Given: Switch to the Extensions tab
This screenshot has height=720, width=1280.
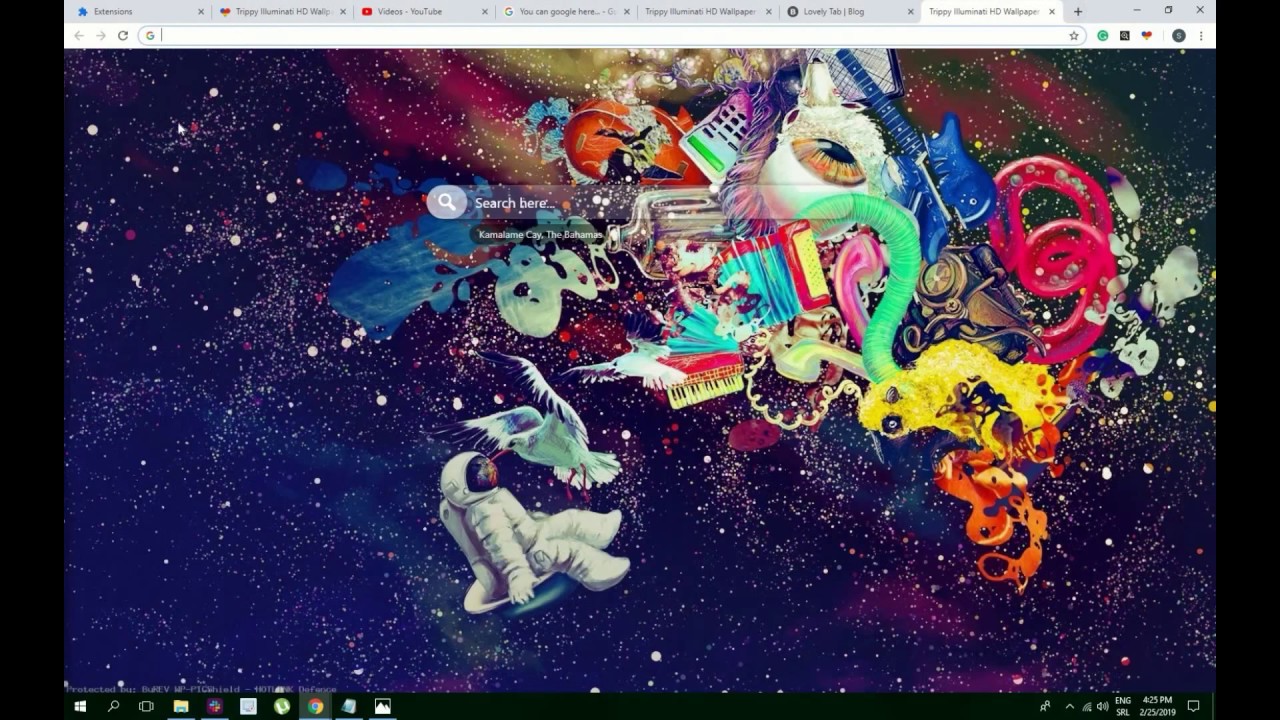Looking at the screenshot, I should [130, 12].
